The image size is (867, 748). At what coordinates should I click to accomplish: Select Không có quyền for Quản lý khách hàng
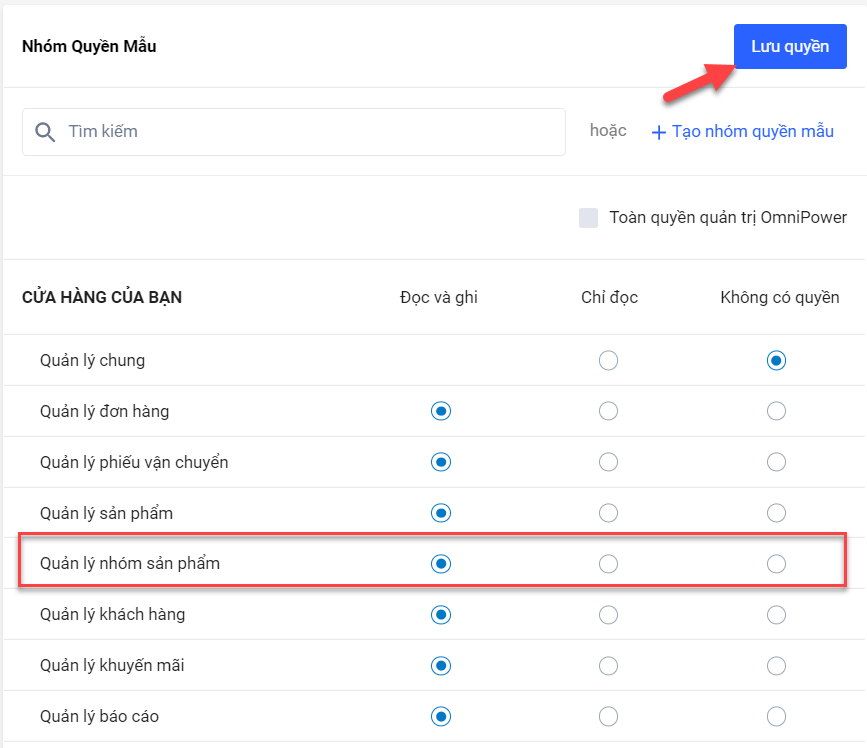[x=776, y=614]
